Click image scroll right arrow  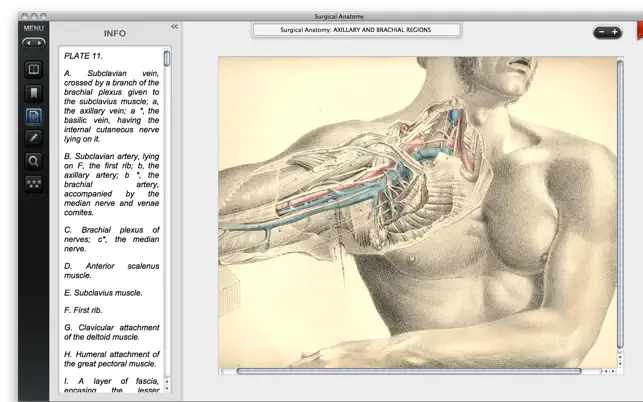pos(613,371)
